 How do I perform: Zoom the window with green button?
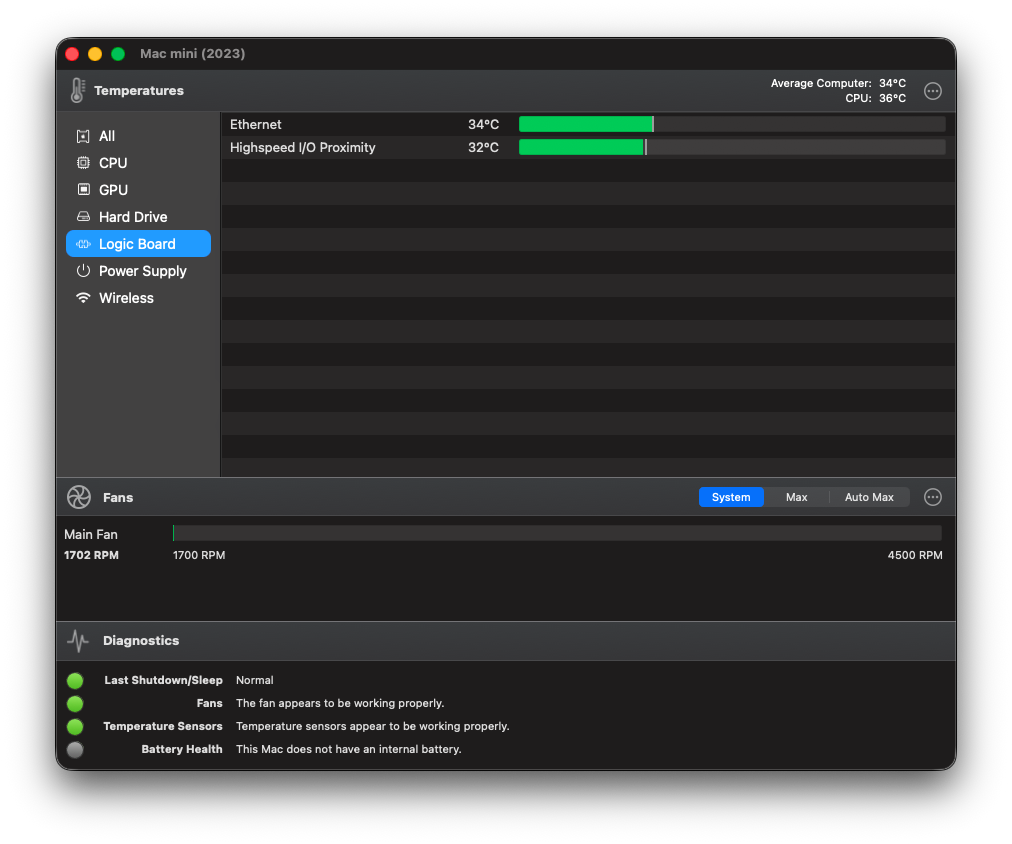point(118,54)
